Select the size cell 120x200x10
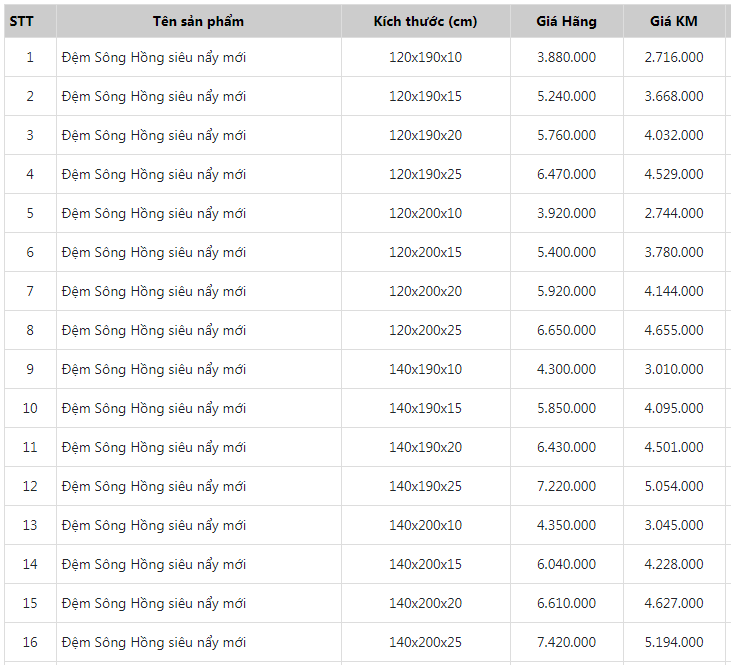Screen dimensions: 731x665 [x=425, y=213]
